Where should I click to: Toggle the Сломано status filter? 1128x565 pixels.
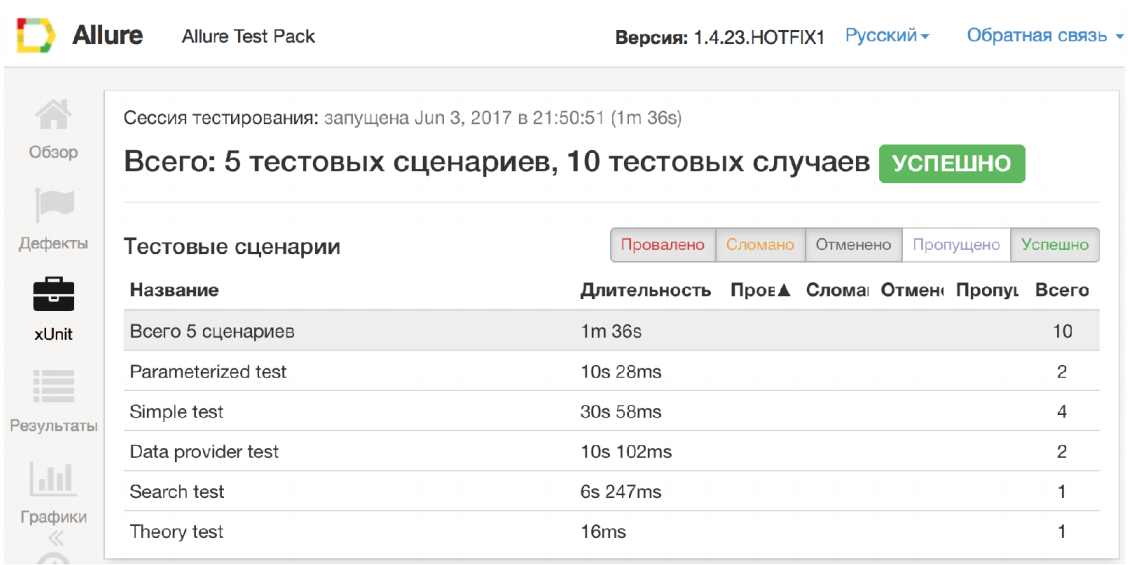pyautogui.click(x=760, y=245)
